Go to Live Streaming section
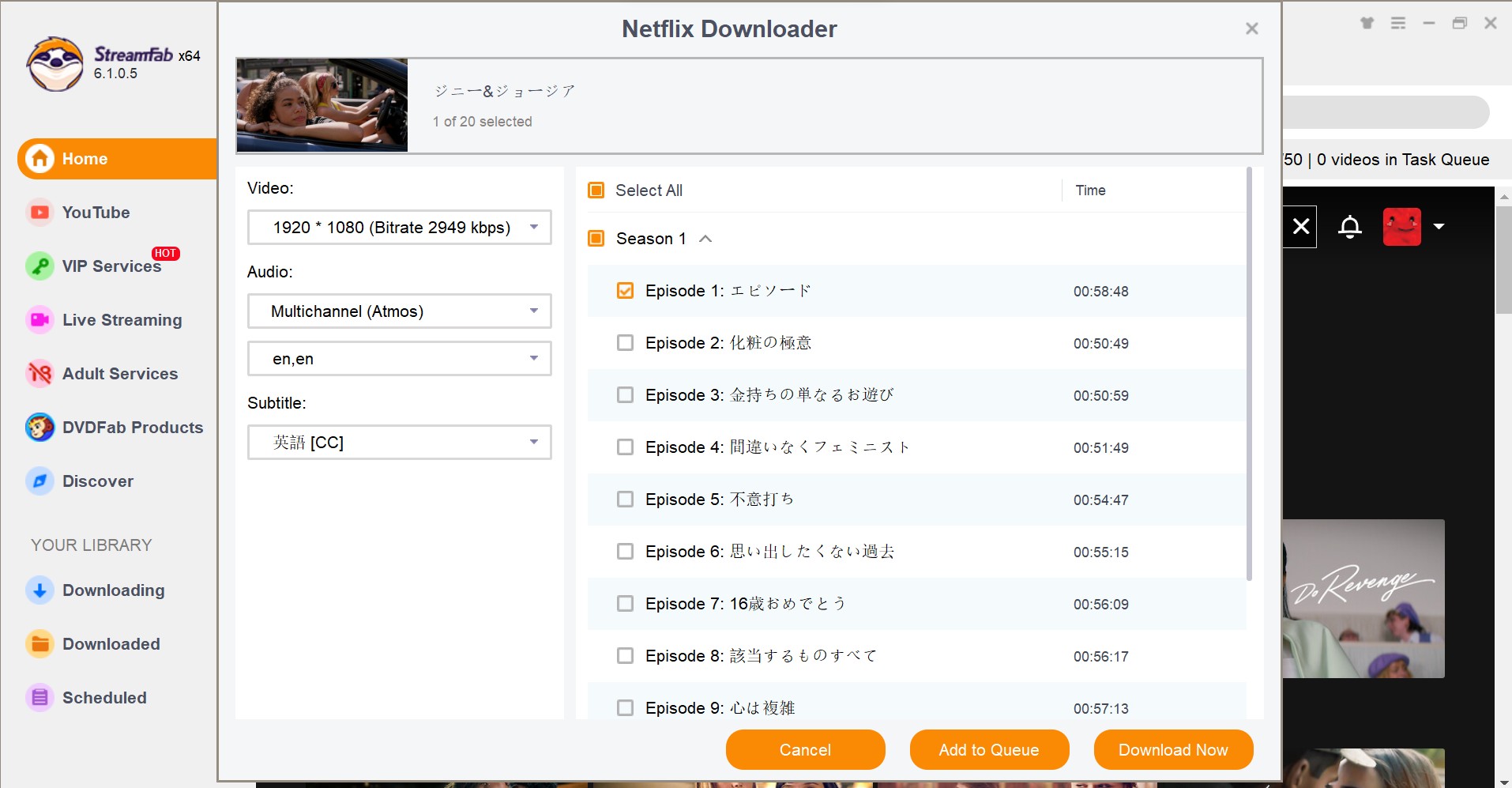The height and width of the screenshot is (788, 1512). click(122, 320)
